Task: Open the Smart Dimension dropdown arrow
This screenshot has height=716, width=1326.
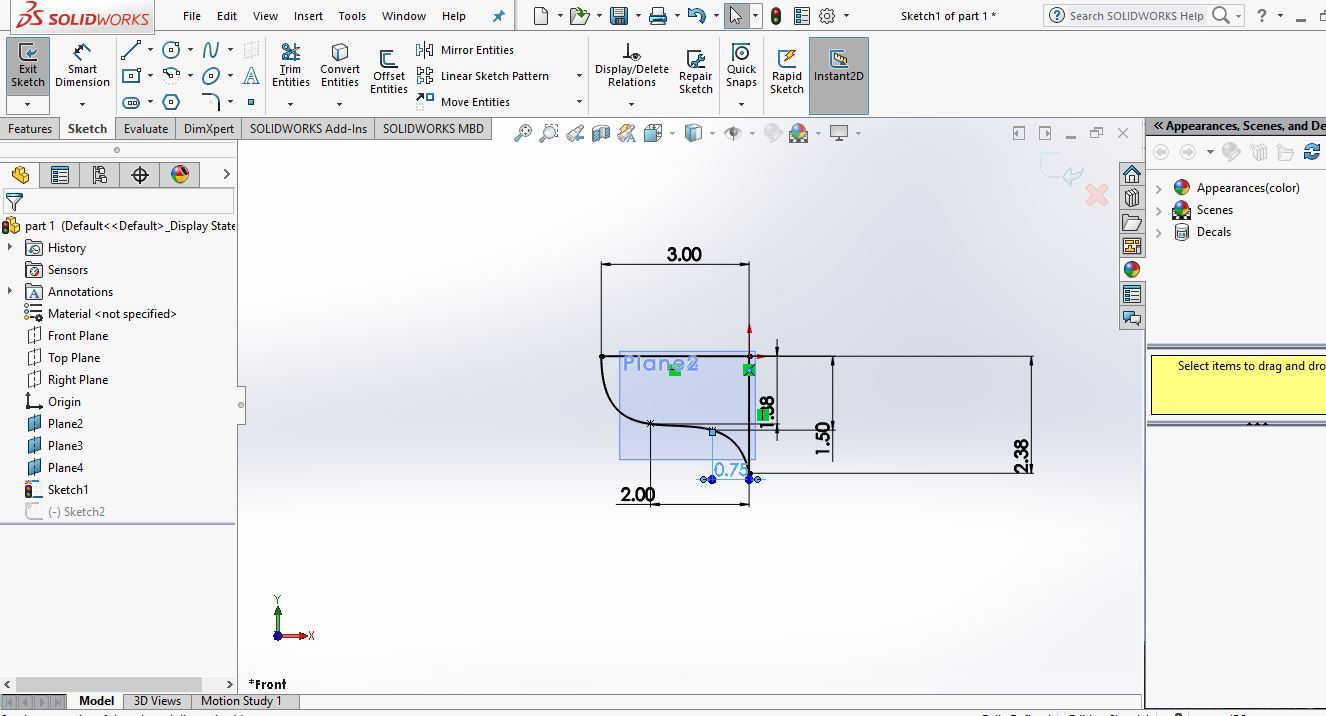Action: pyautogui.click(x=82, y=104)
